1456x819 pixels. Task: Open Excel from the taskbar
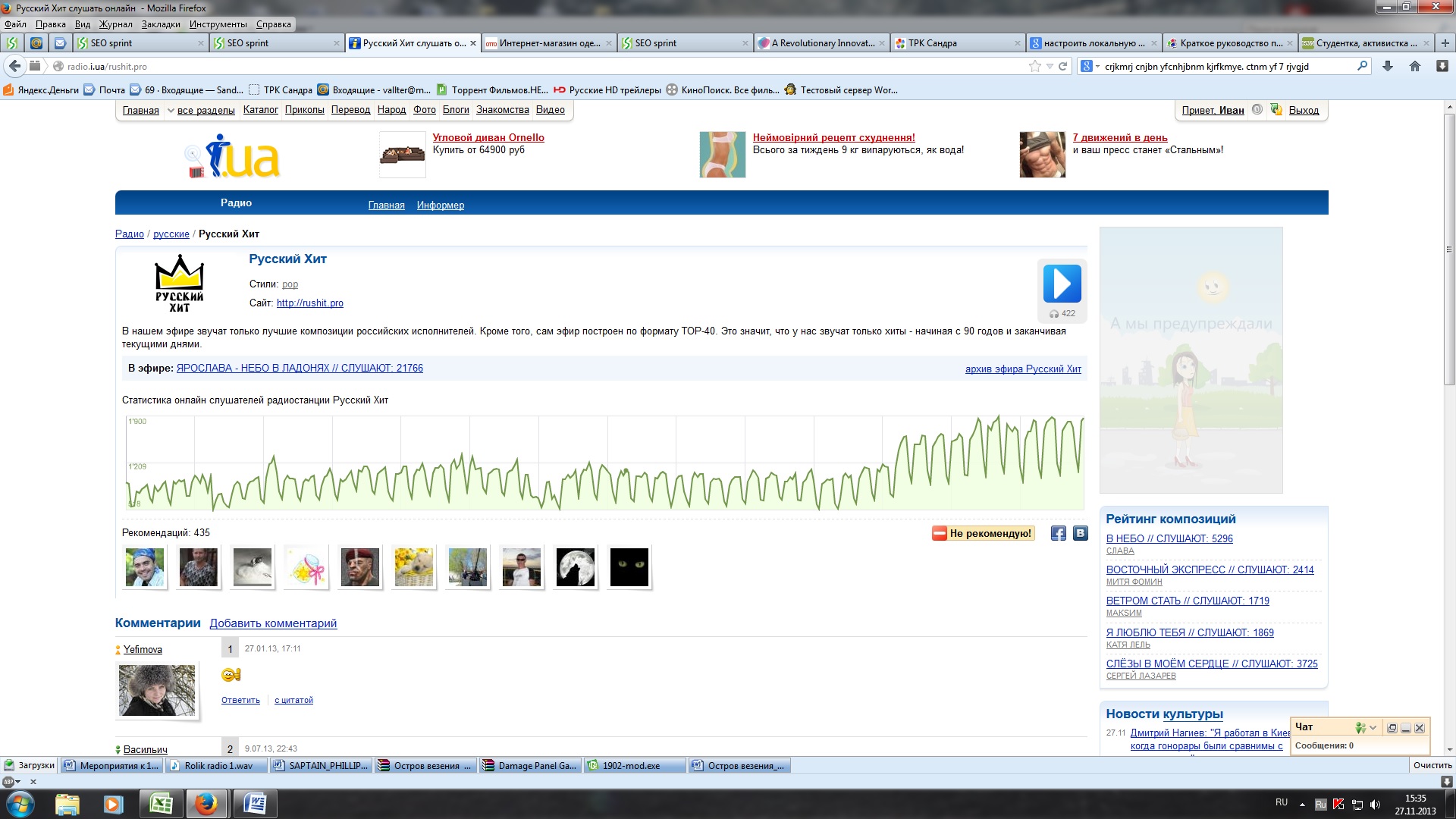tap(161, 804)
